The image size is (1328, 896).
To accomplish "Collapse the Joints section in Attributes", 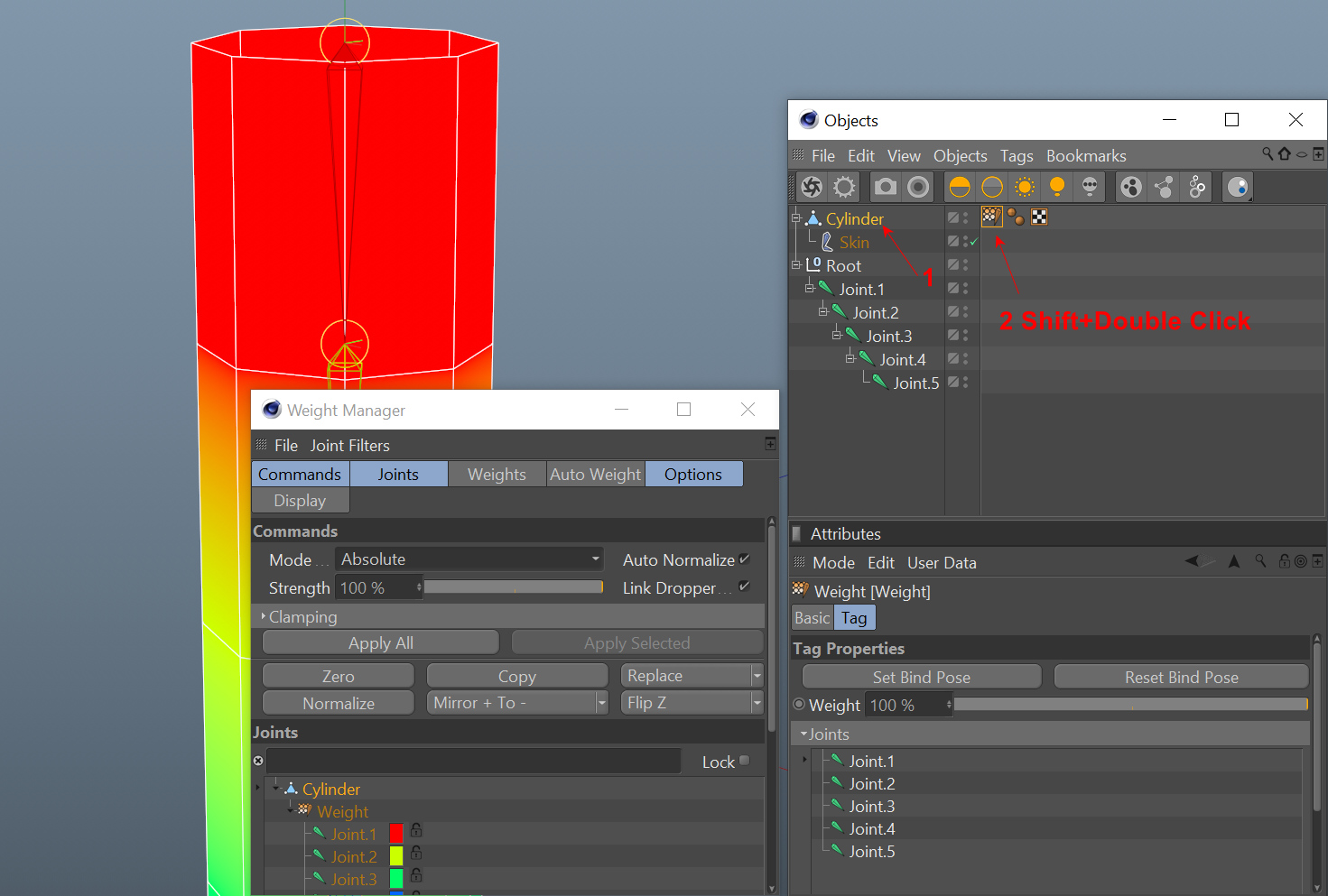I will [x=803, y=734].
